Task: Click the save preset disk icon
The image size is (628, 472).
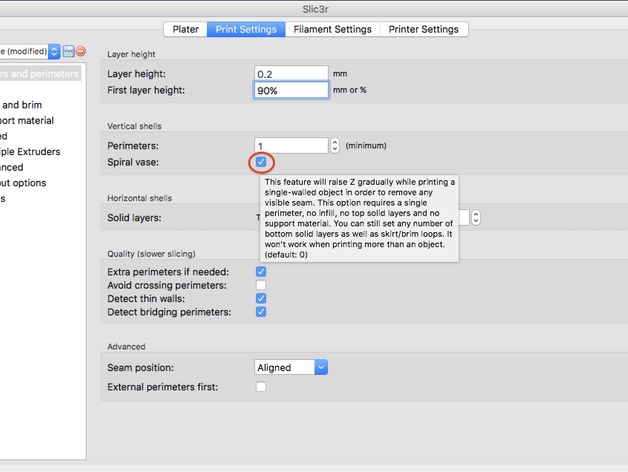Action: point(68,51)
